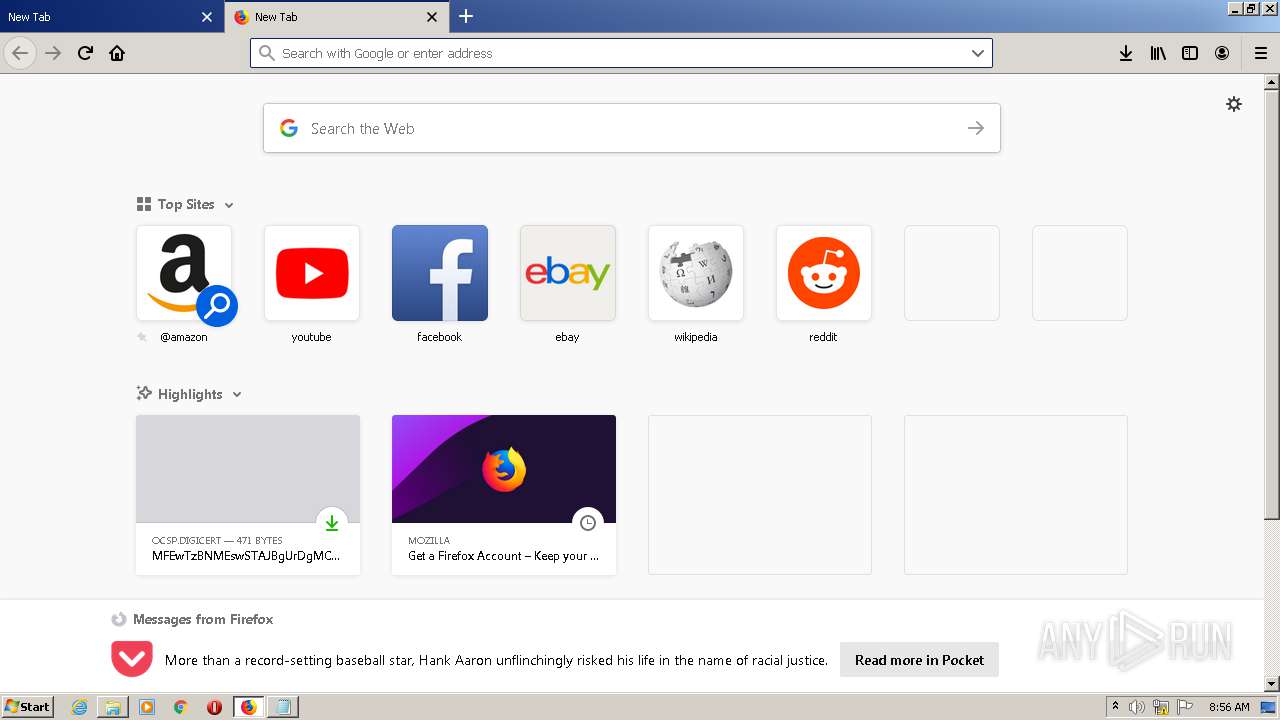Focus the Search the Web box
Screen dimensions: 1280x720
[x=632, y=128]
